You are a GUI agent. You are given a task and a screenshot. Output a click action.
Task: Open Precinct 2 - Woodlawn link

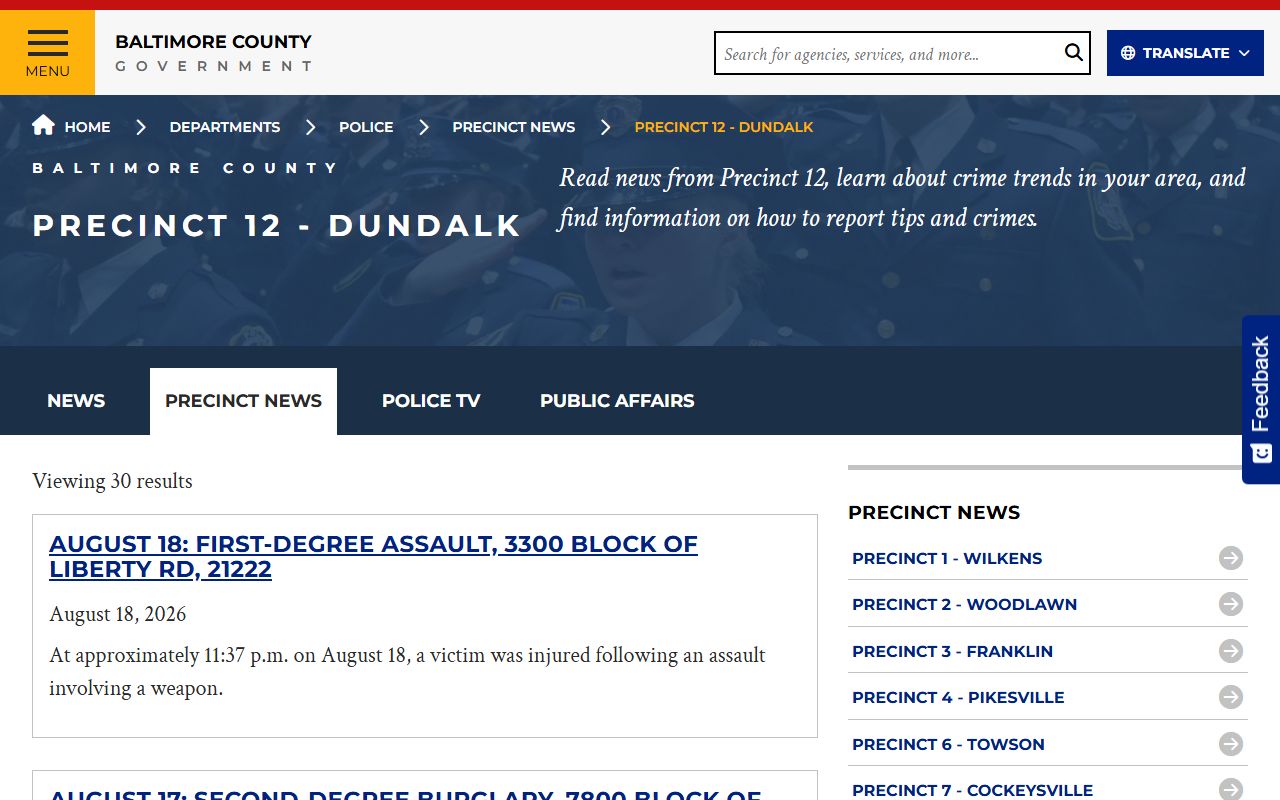pyautogui.click(x=964, y=604)
